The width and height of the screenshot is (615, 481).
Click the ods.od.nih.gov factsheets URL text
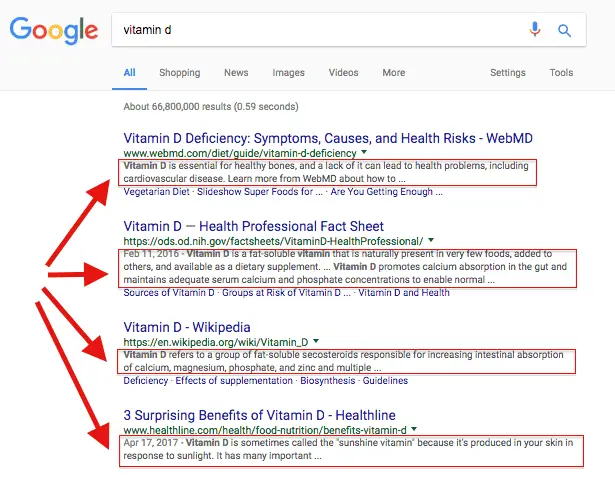[273, 241]
